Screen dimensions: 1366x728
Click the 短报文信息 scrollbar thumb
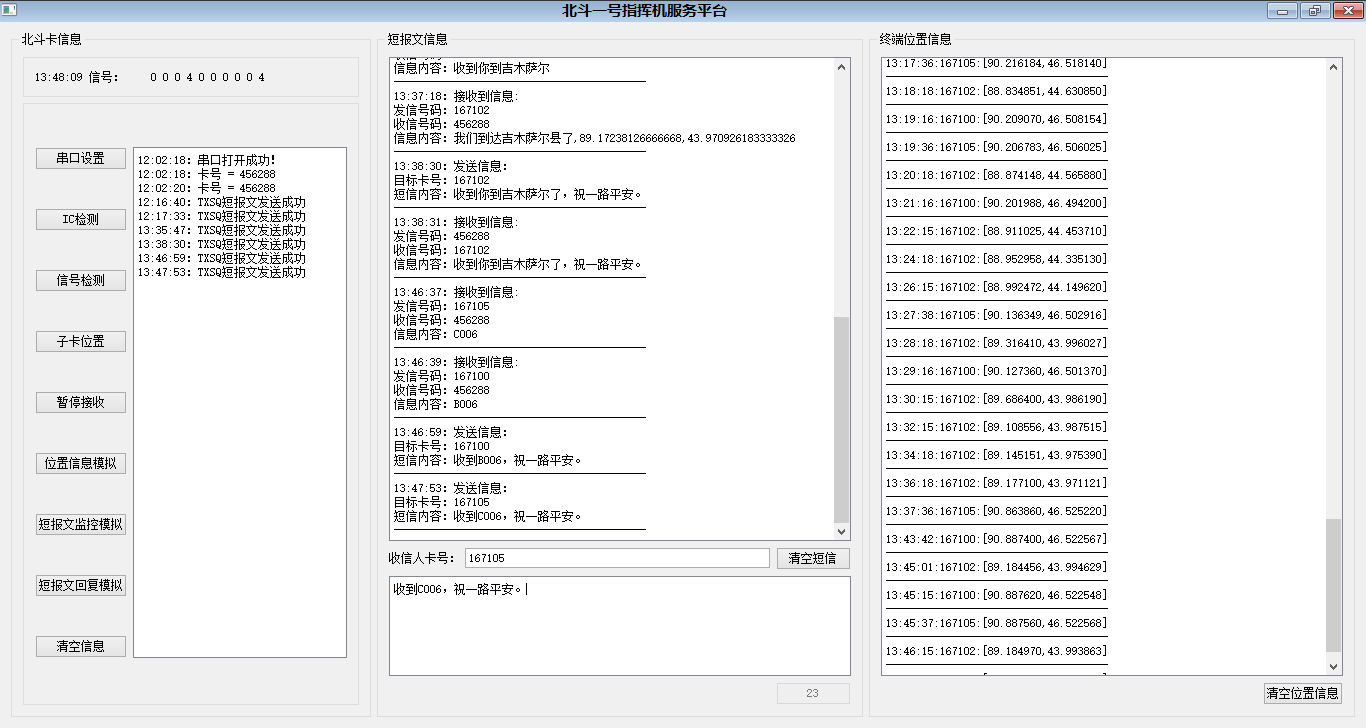(841, 420)
